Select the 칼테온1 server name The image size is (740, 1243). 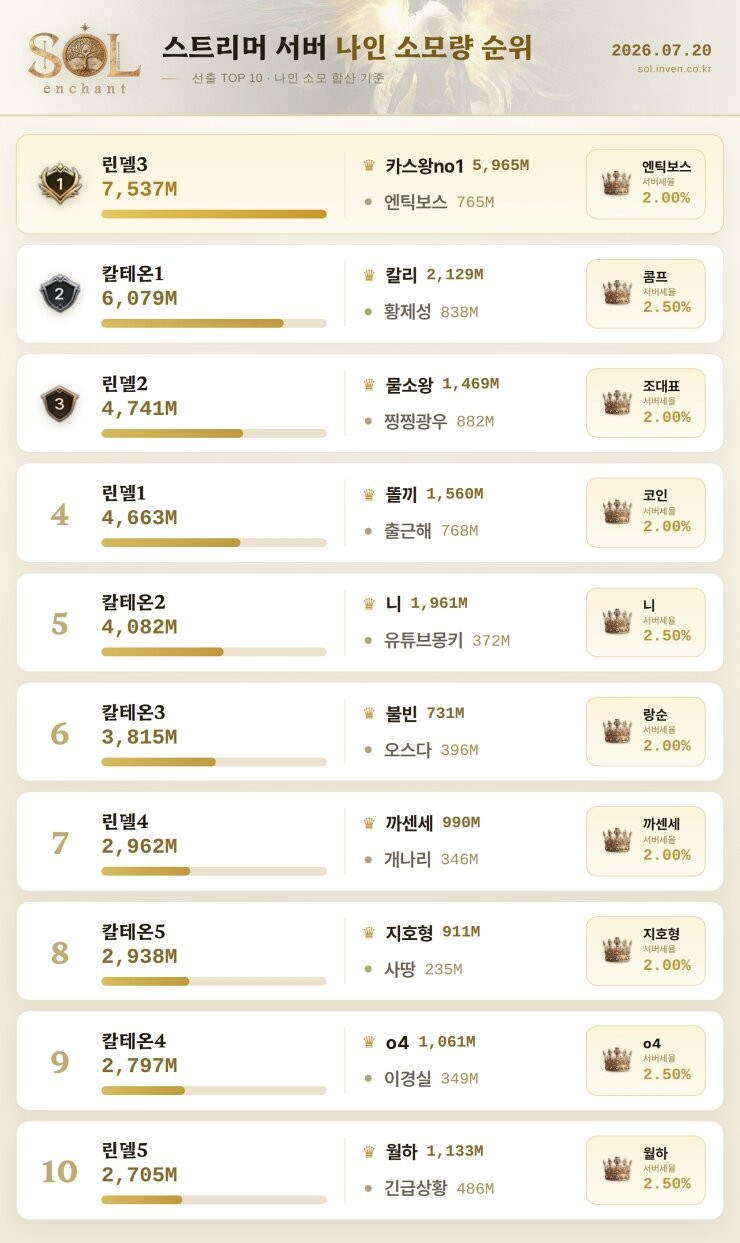(132, 274)
